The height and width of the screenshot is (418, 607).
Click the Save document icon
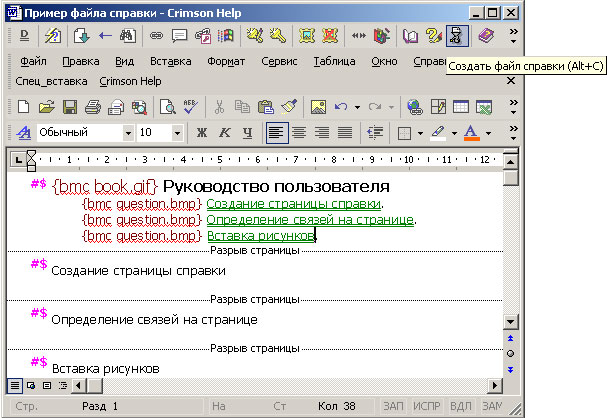point(69,106)
